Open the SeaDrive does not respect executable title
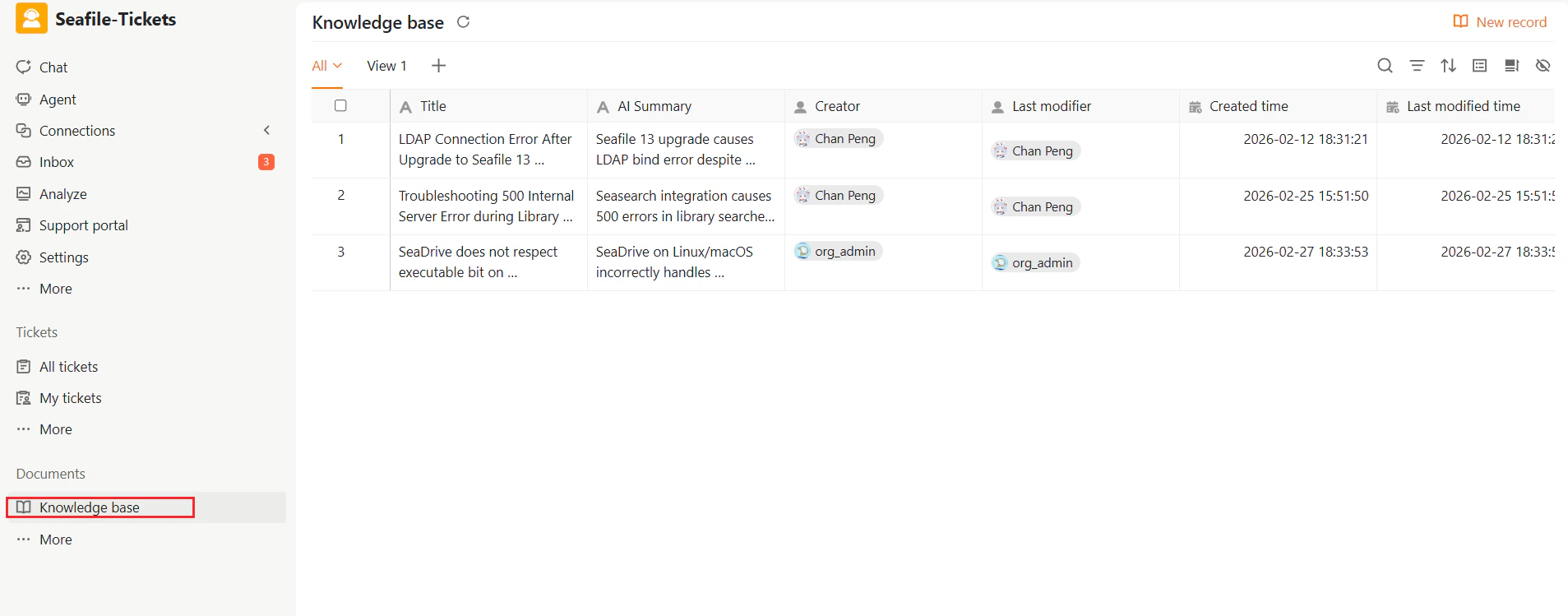Image resolution: width=1568 pixels, height=616 pixels. [478, 262]
